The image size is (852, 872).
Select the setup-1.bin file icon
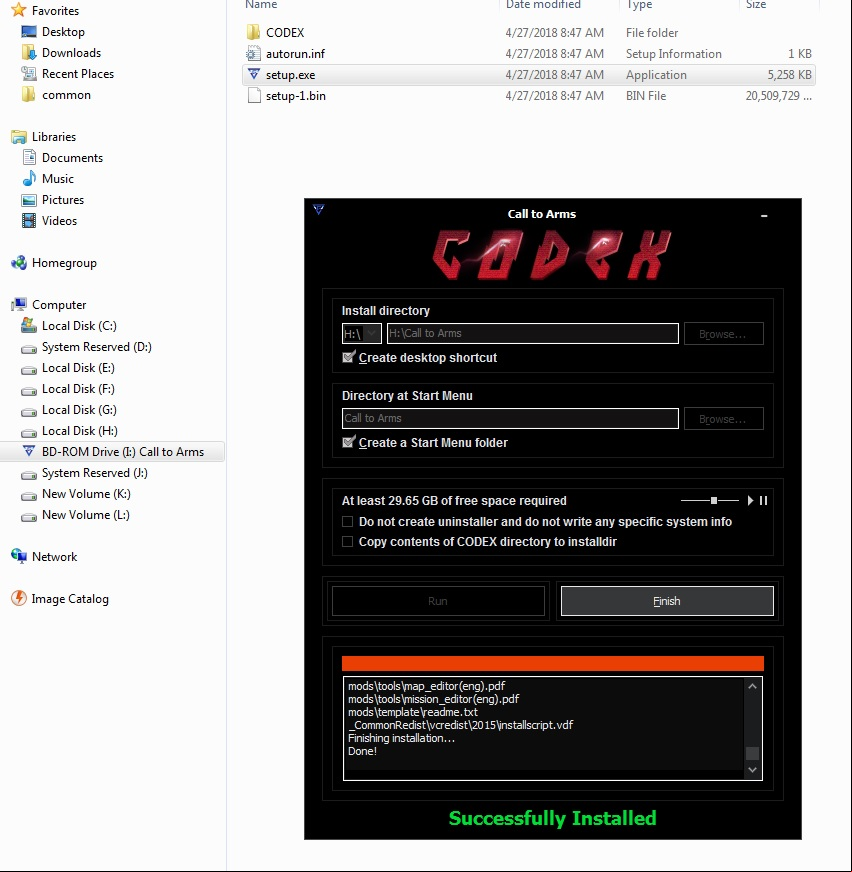tap(254, 96)
